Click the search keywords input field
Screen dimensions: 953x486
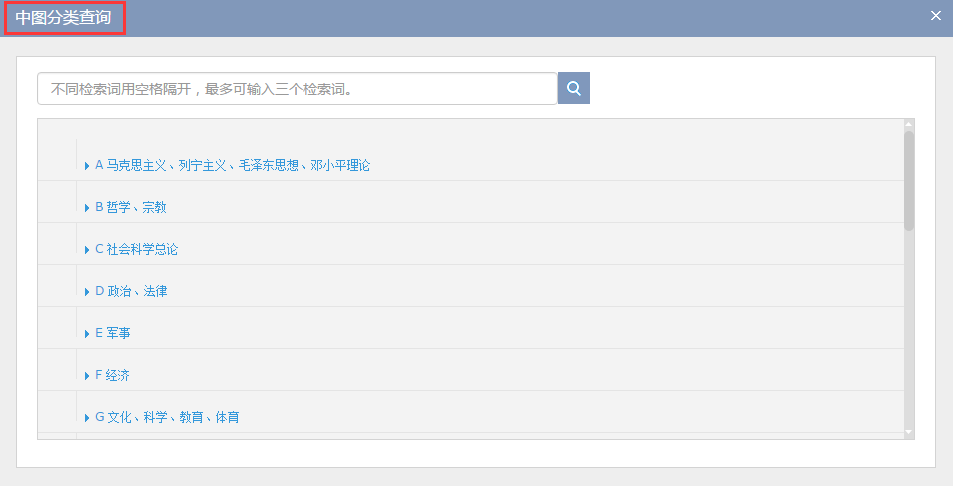click(x=297, y=88)
